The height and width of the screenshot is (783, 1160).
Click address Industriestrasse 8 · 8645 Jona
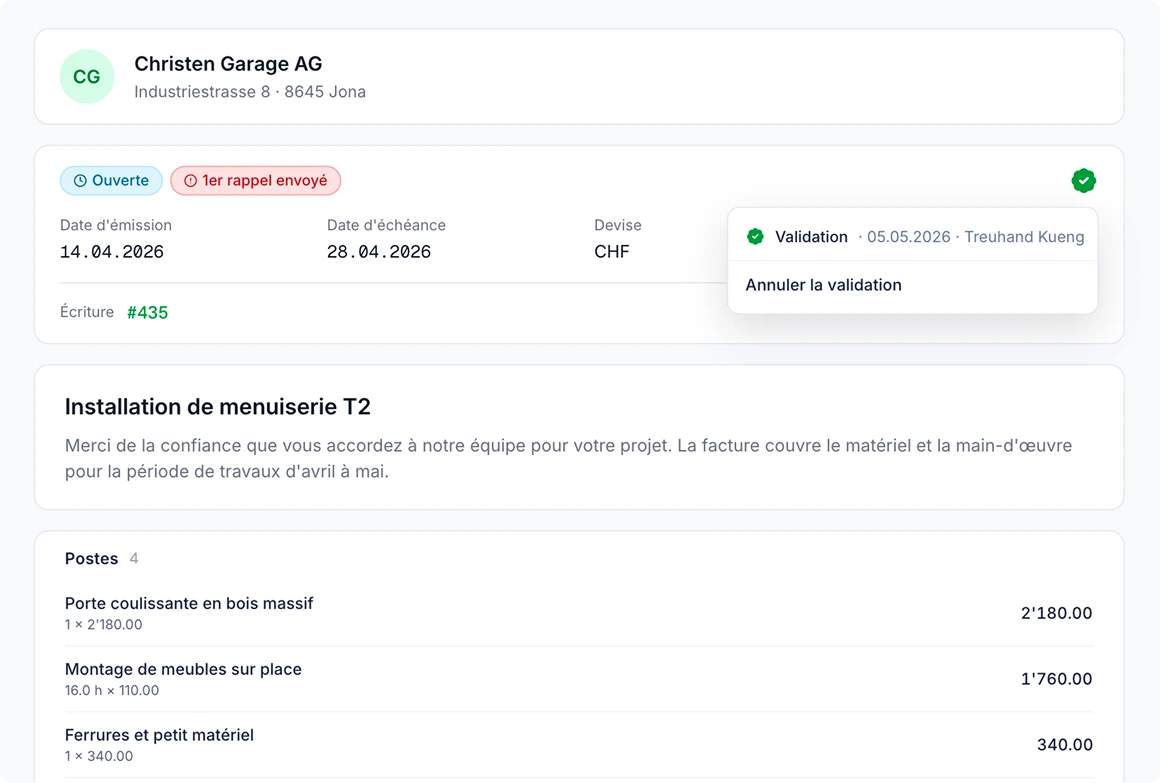[x=250, y=92]
